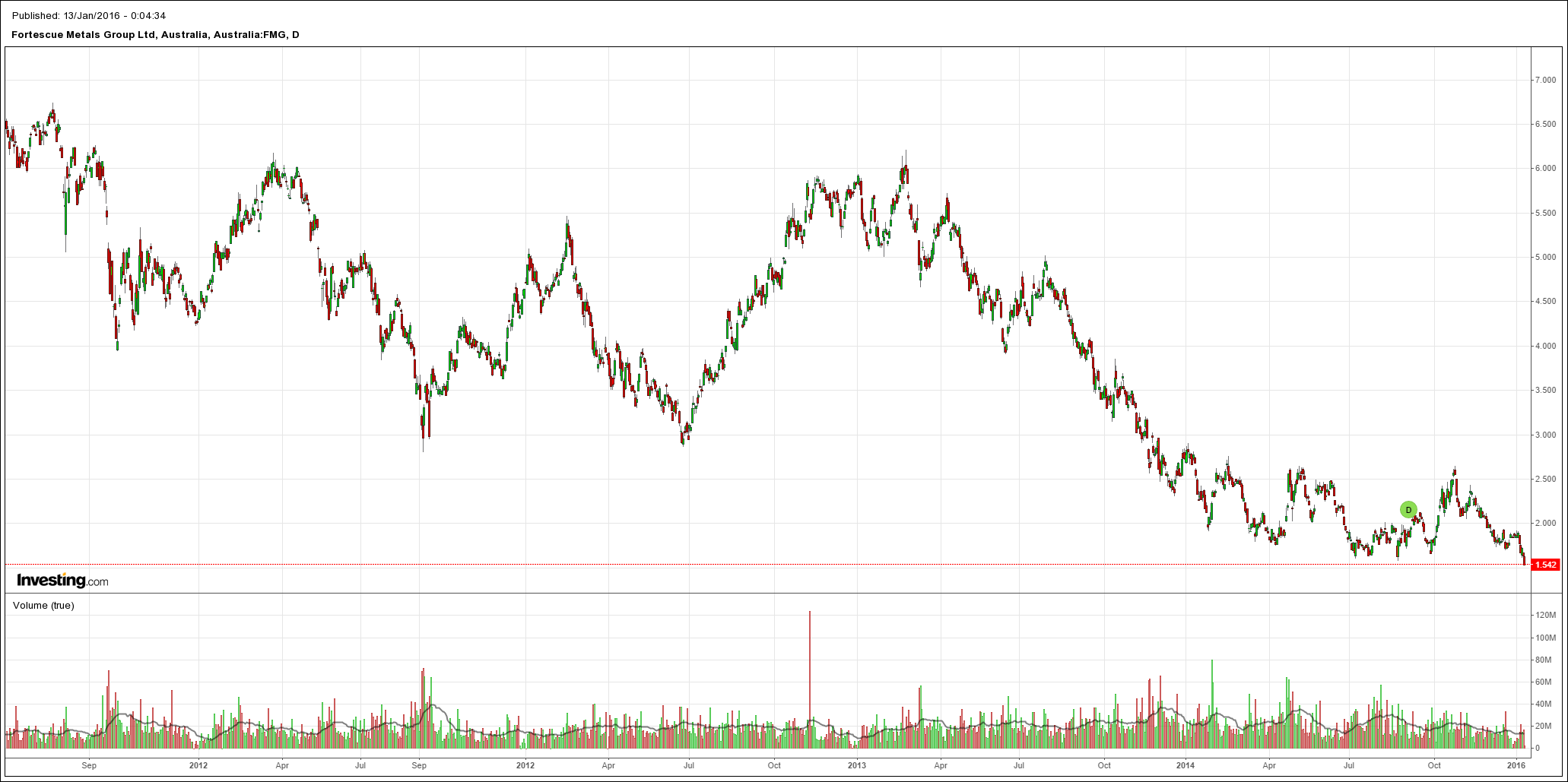Viewport: 1568px width, 782px height.
Task: Click the 7.000 price axis label
Action: (1544, 80)
